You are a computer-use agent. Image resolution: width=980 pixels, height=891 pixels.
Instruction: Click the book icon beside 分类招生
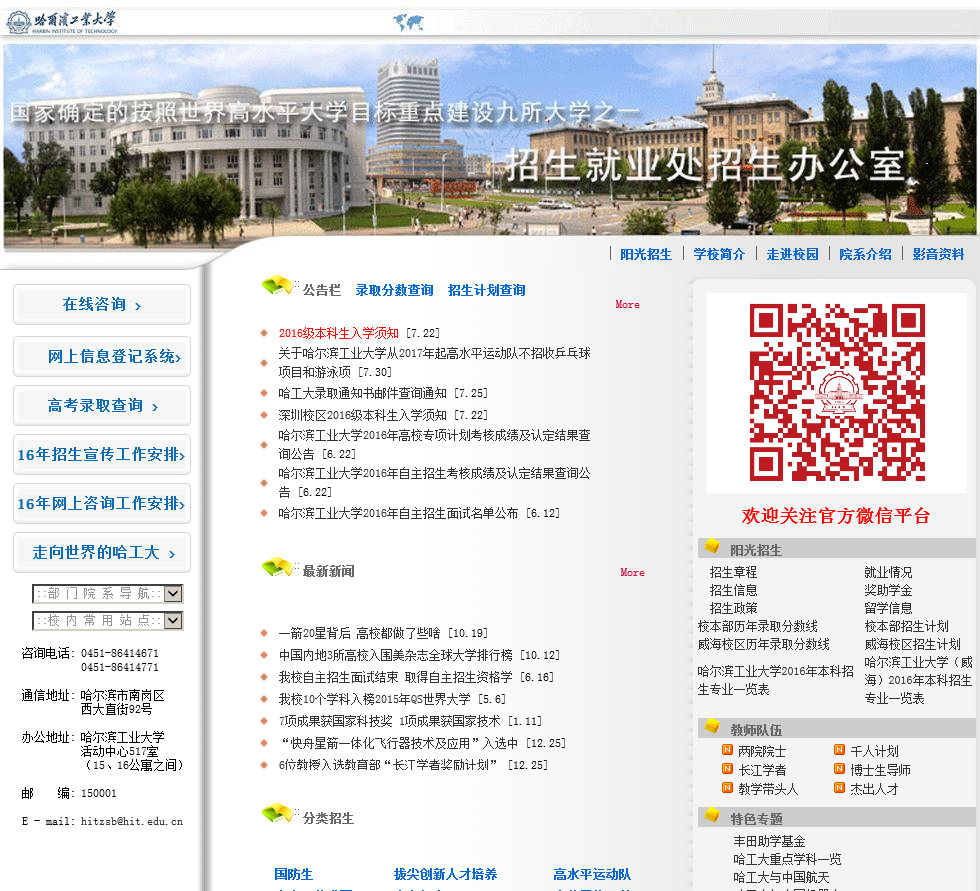278,814
